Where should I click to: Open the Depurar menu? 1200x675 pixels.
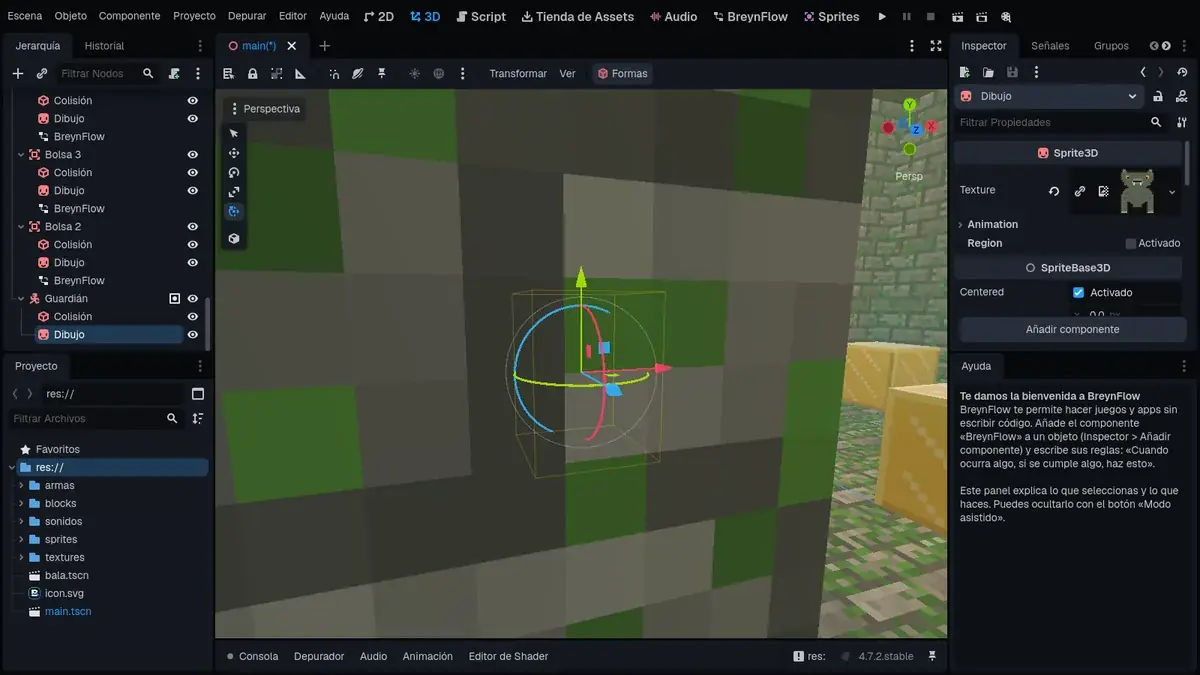[247, 16]
